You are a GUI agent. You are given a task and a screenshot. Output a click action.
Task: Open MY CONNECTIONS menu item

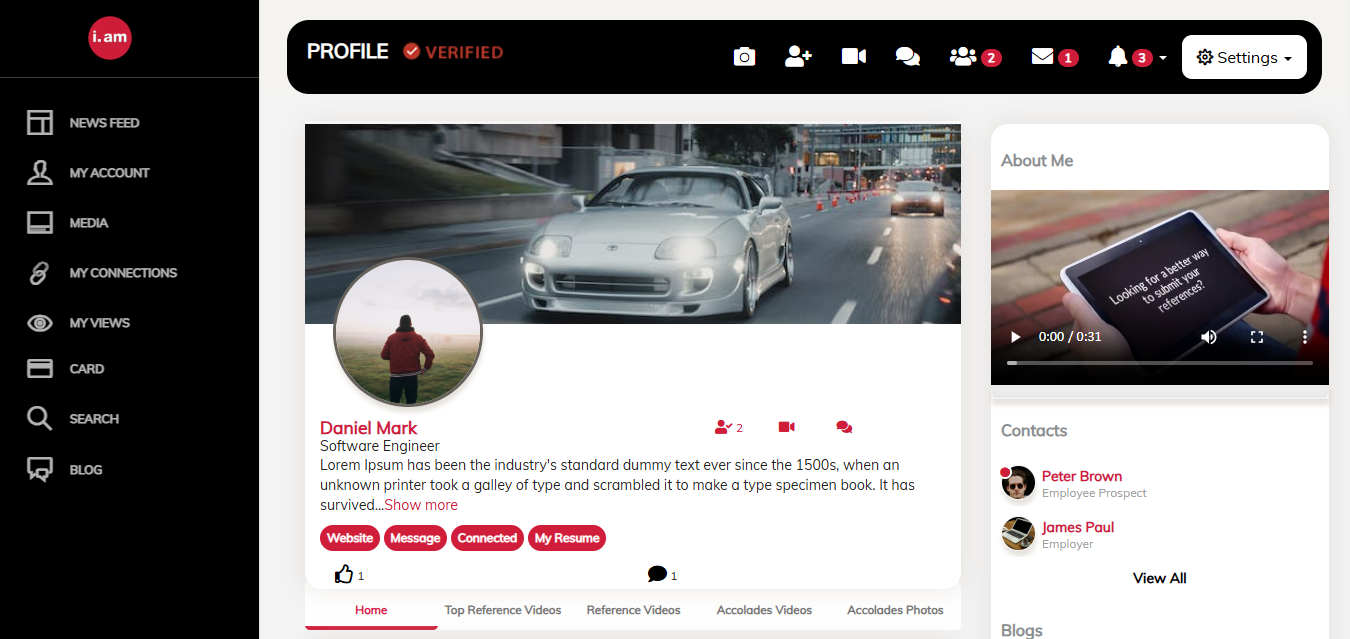123,273
